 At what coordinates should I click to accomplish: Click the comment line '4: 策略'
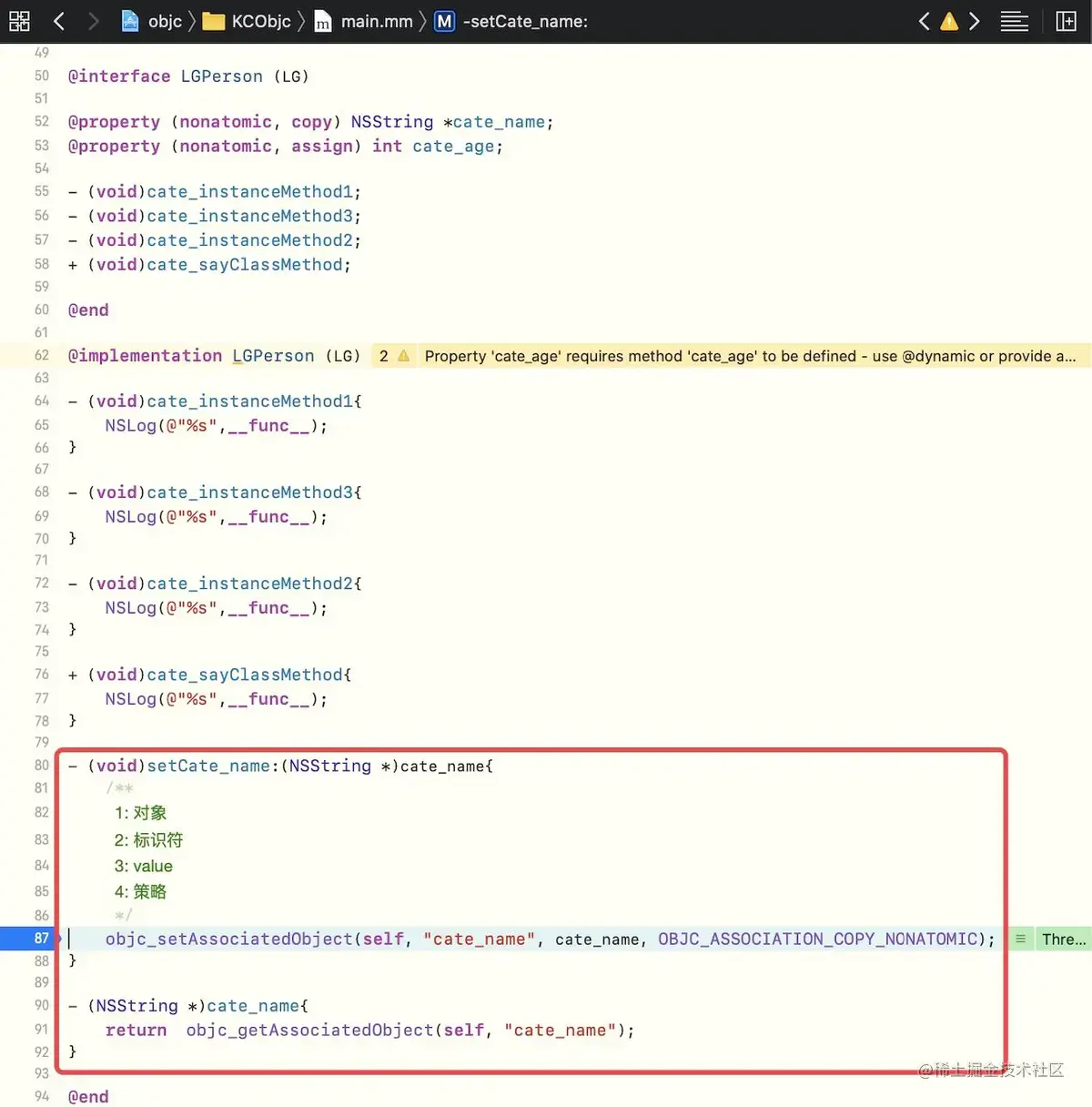click(x=140, y=892)
